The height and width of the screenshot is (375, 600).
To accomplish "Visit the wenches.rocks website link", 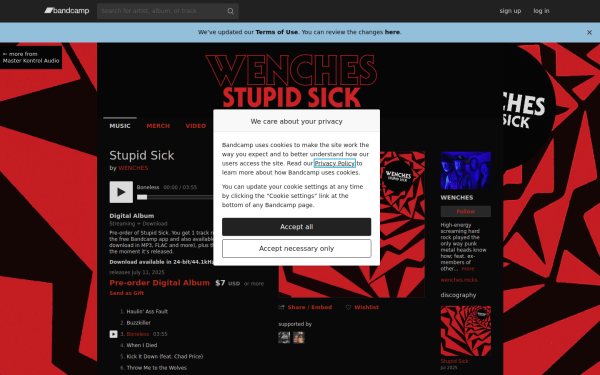I will click(x=459, y=280).
